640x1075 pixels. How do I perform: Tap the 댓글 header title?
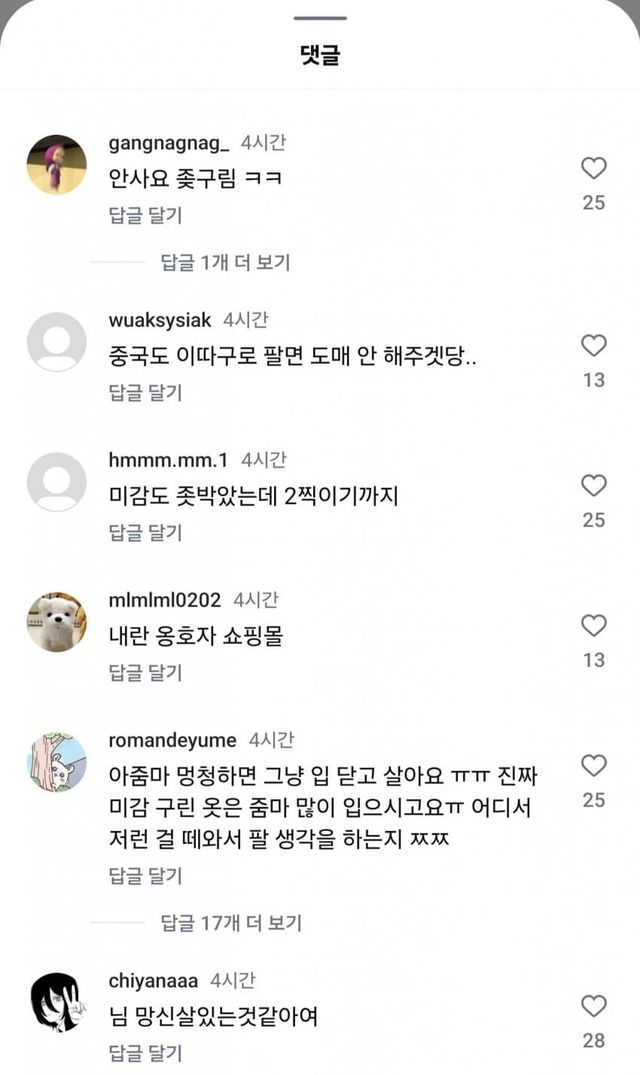[x=320, y=55]
